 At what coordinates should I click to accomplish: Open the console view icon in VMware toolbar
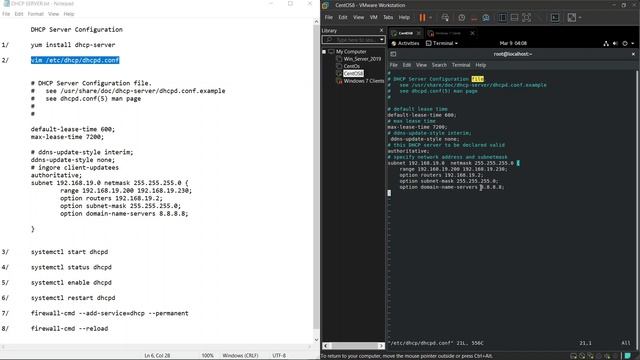(x=555, y=18)
